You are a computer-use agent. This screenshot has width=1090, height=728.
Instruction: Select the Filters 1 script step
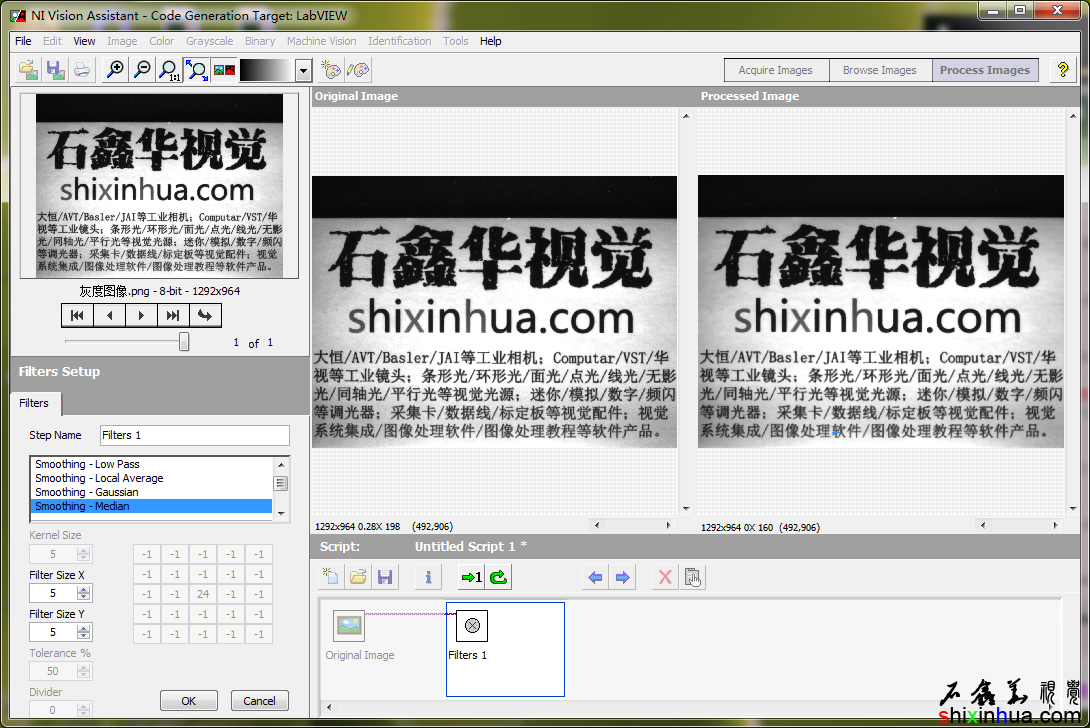[x=505, y=649]
